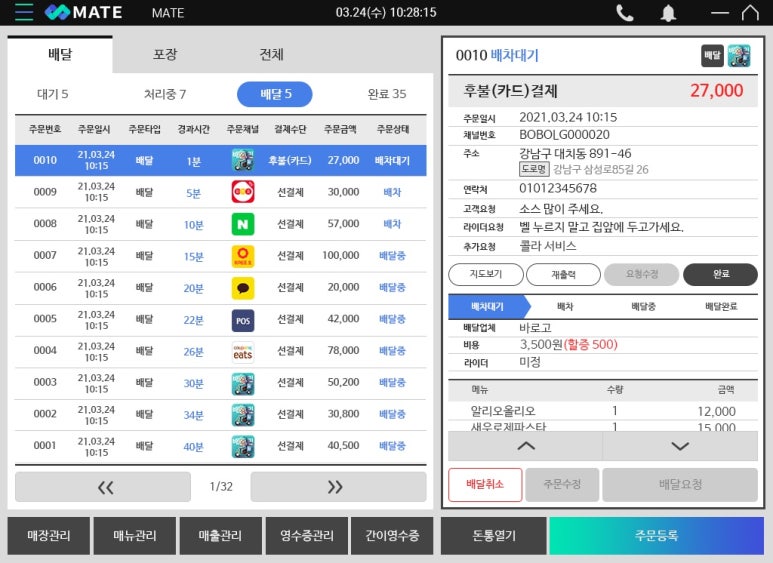773x563 pixels.
Task: Click 100,000 amount of order 0007
Action: pyautogui.click(x=341, y=255)
